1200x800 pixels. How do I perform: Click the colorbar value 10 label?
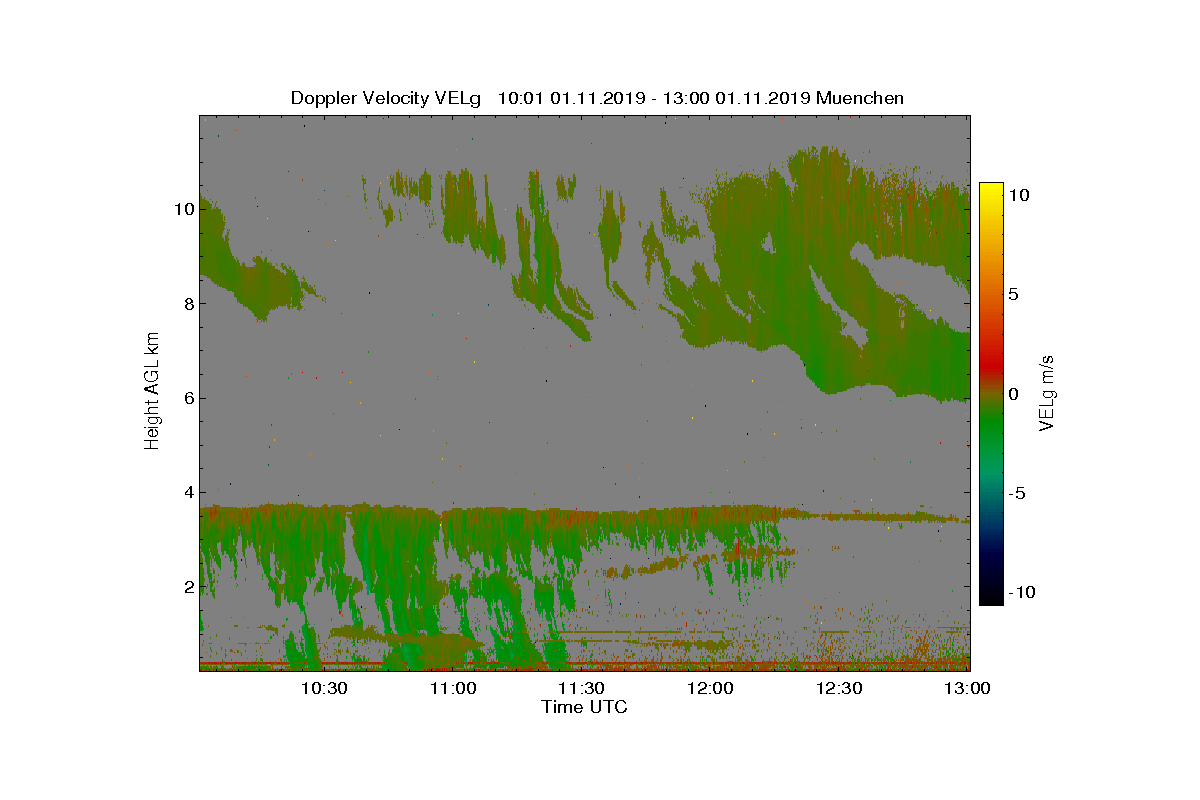point(1019,195)
